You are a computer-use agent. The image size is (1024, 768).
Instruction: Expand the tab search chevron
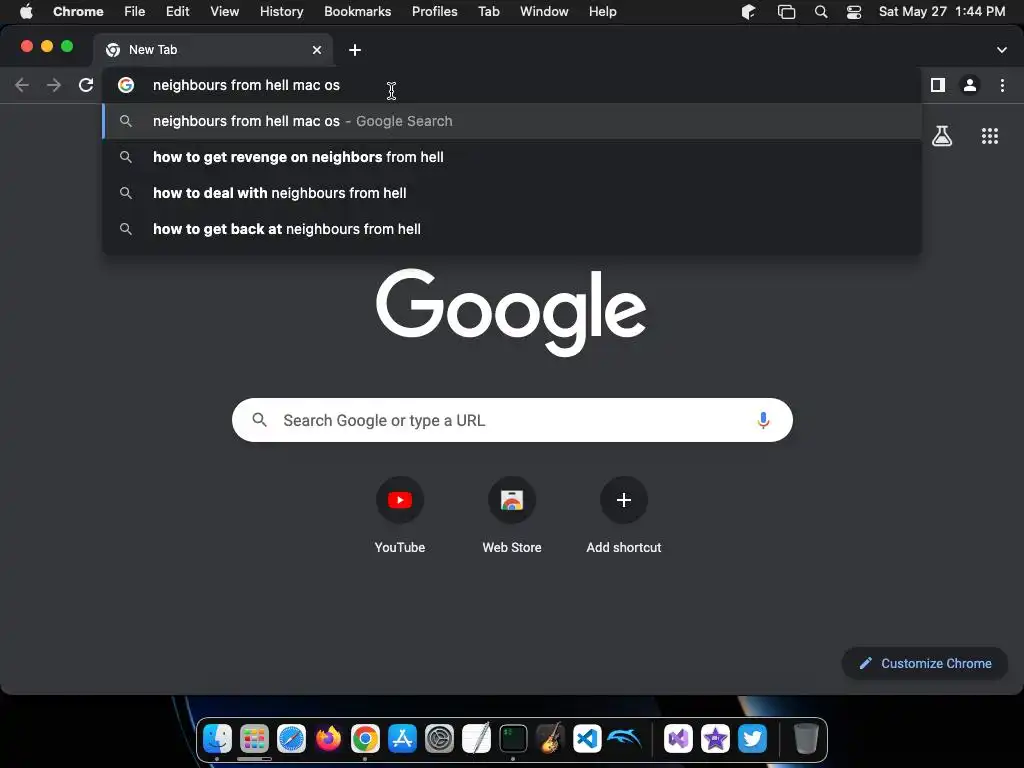point(1002,50)
